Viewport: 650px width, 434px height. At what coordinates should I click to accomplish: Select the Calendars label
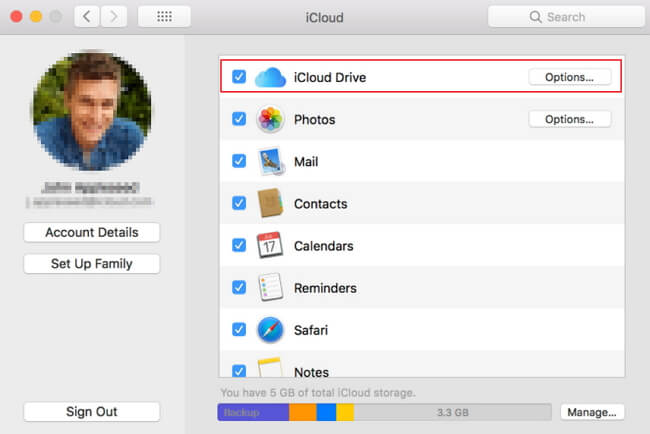(324, 246)
